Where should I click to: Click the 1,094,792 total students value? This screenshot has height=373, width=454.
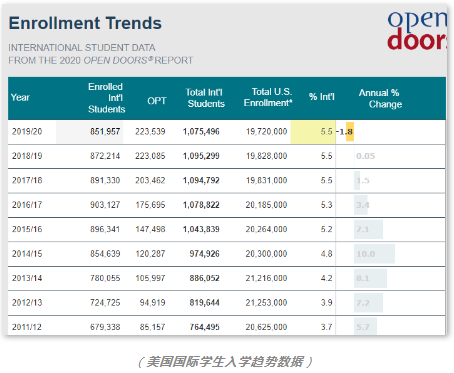pyautogui.click(x=201, y=180)
